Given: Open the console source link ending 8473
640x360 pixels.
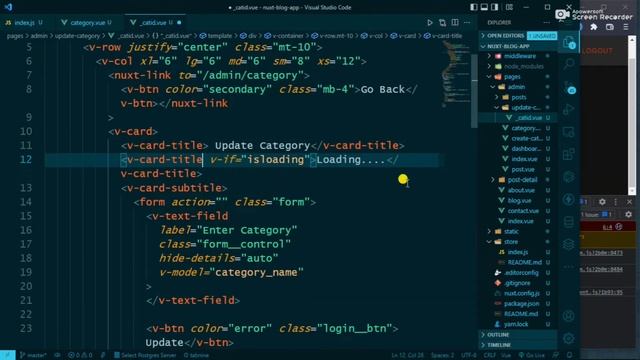Looking at the screenshot, I should click(602, 253).
